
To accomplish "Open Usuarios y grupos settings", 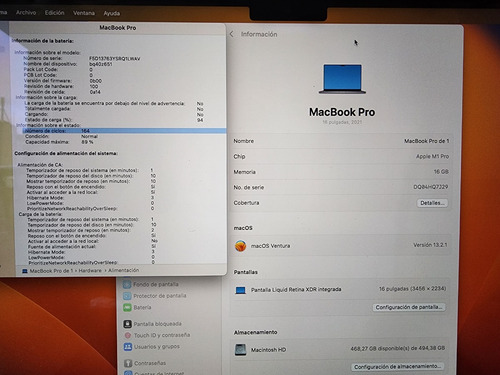I will 152,347.
